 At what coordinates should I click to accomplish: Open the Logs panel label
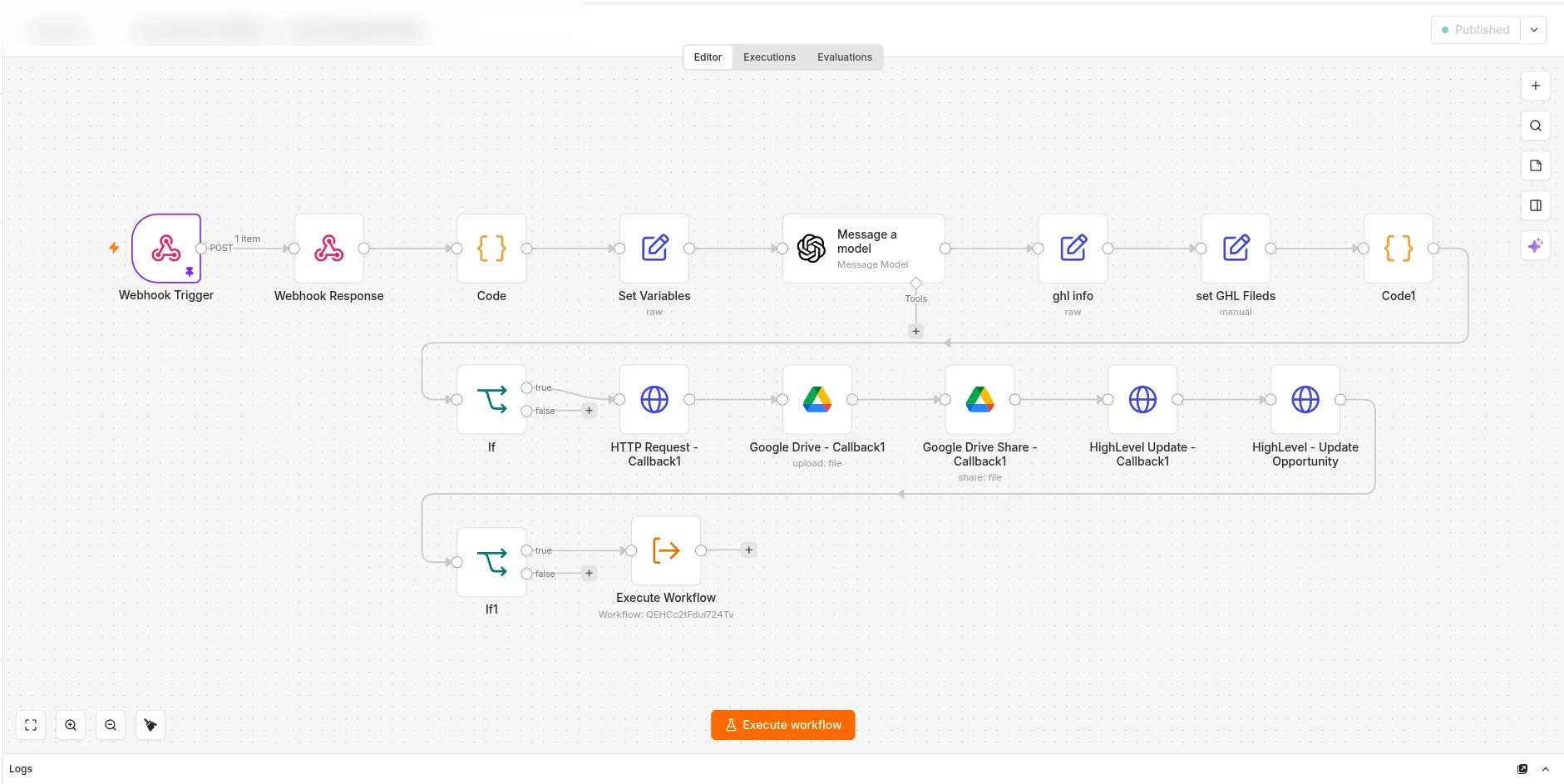click(x=21, y=769)
